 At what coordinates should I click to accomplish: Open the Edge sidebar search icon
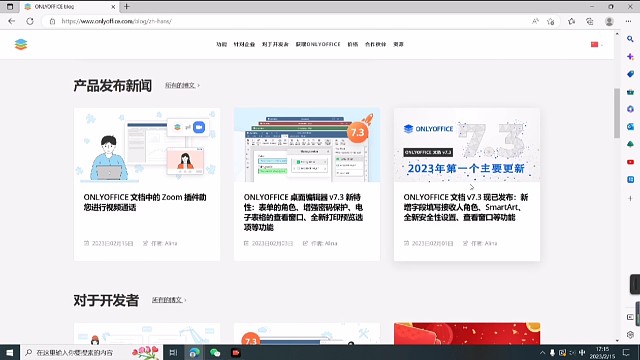click(630, 39)
